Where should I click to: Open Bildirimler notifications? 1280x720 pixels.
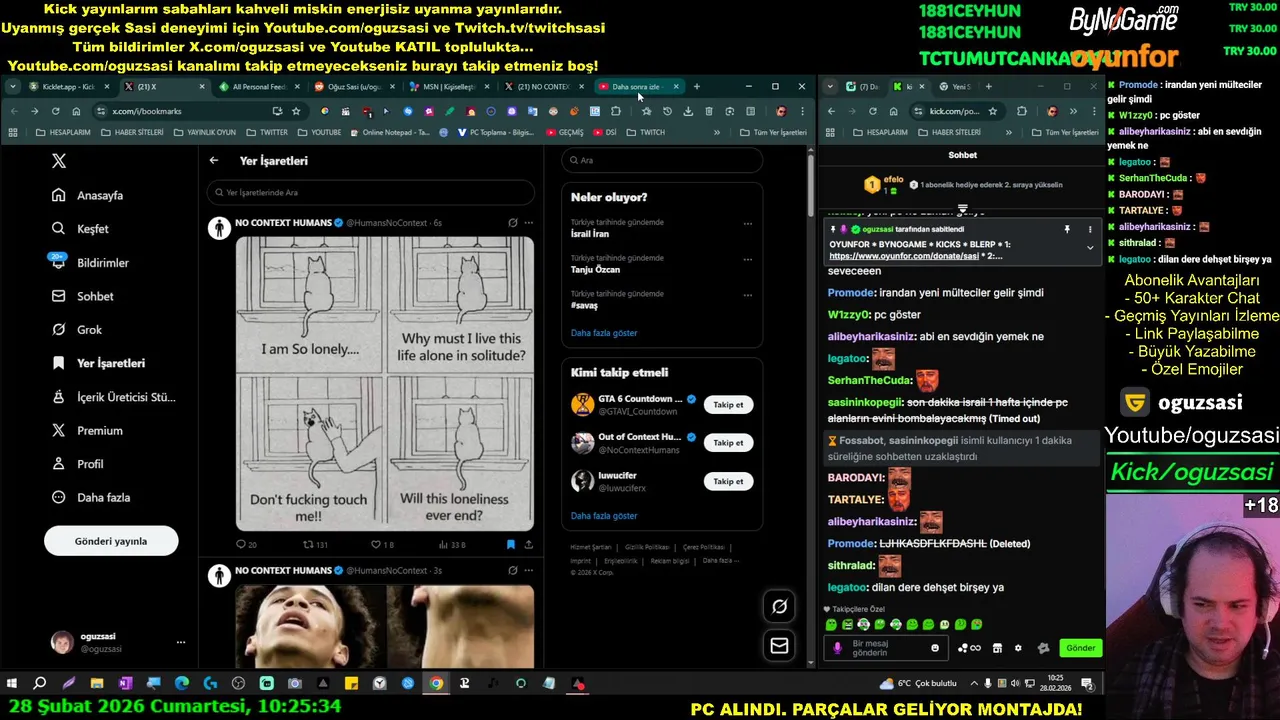[x=91, y=263]
